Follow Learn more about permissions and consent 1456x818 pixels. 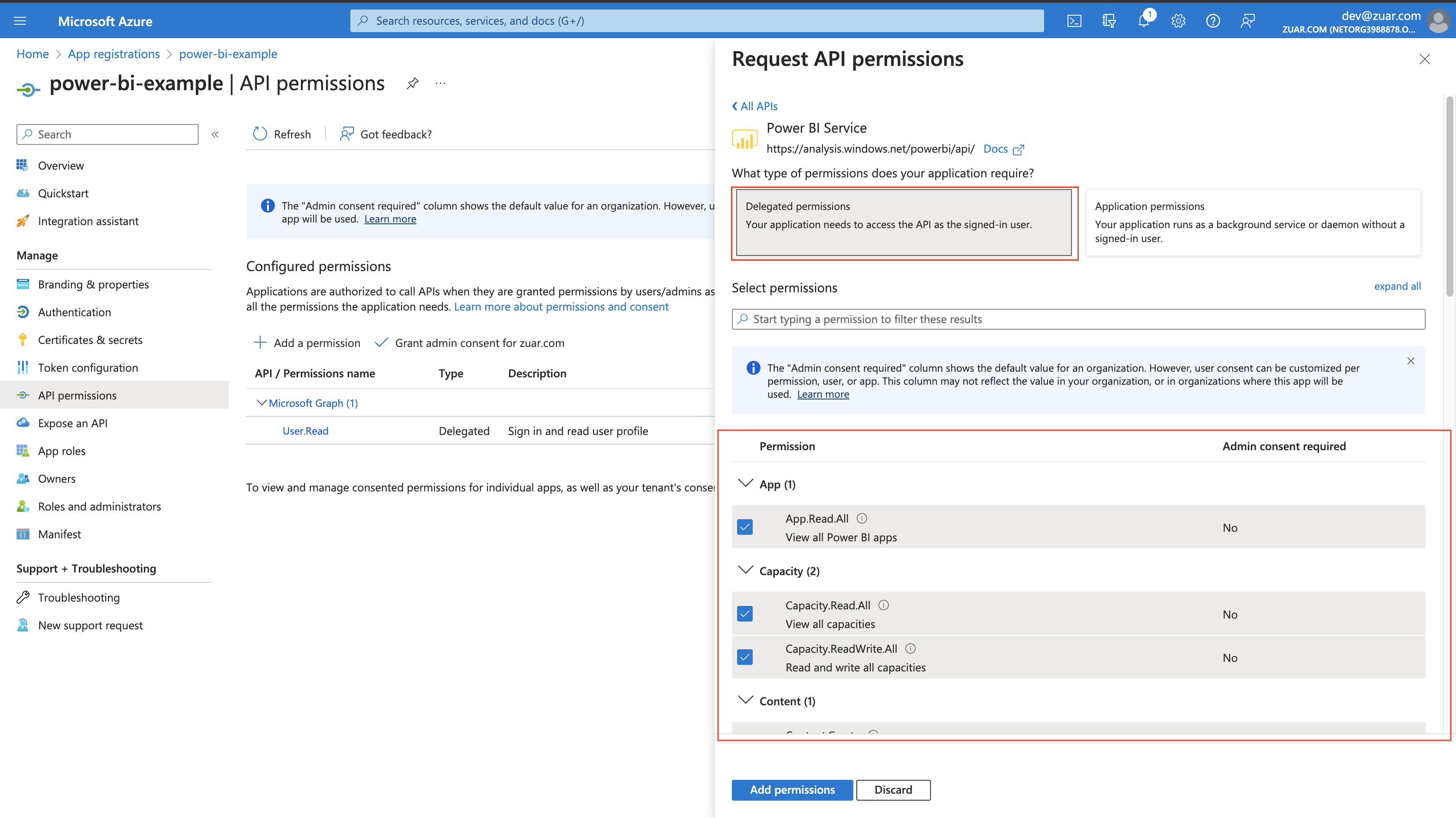(561, 306)
